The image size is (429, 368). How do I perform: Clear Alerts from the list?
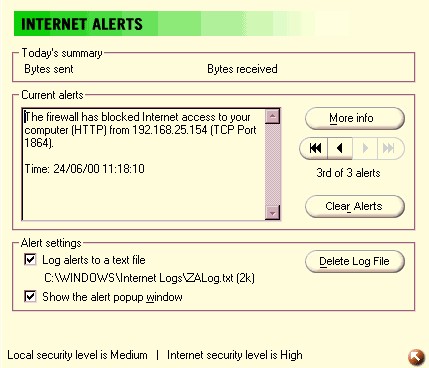pyautogui.click(x=355, y=206)
